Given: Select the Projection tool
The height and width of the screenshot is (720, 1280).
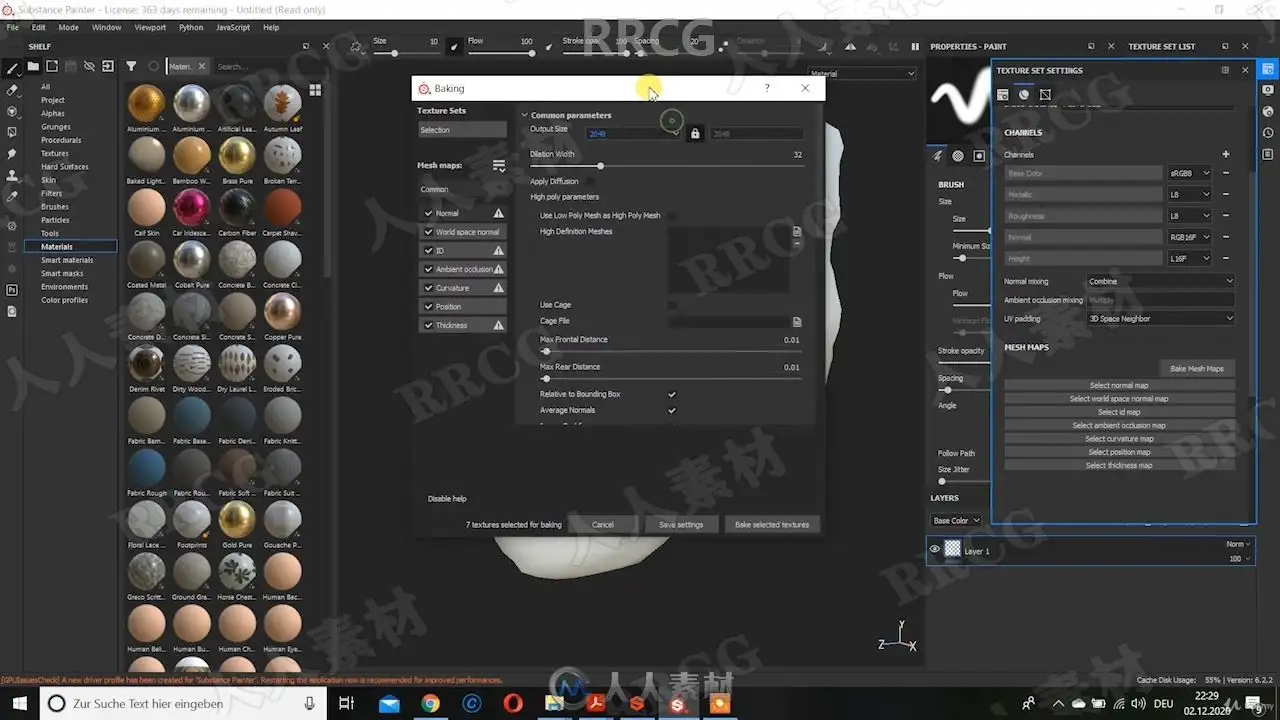Looking at the screenshot, I should click(12, 111).
